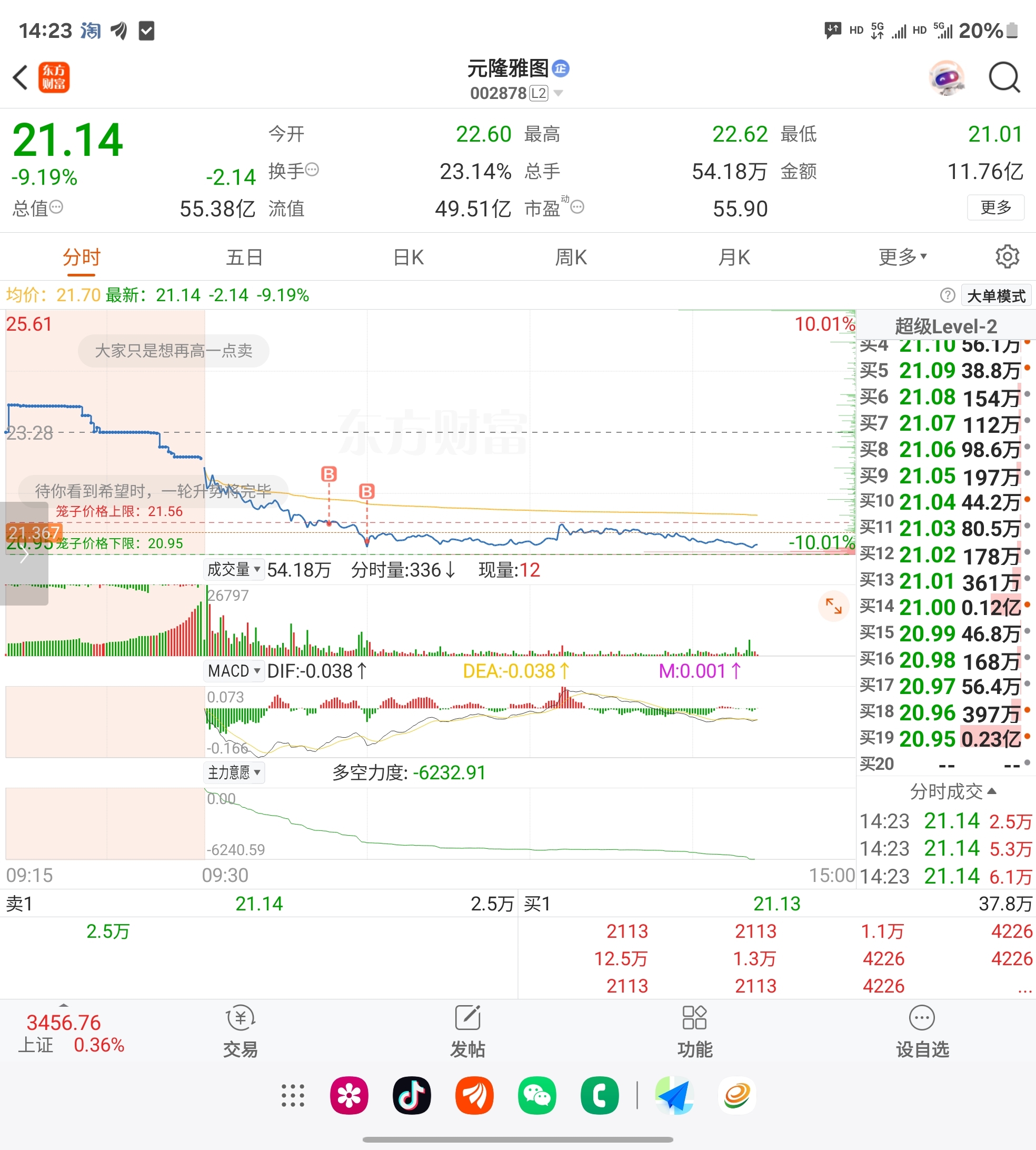Select the 买6 21.08 order row
The height and width of the screenshot is (1150, 1036).
(x=945, y=398)
